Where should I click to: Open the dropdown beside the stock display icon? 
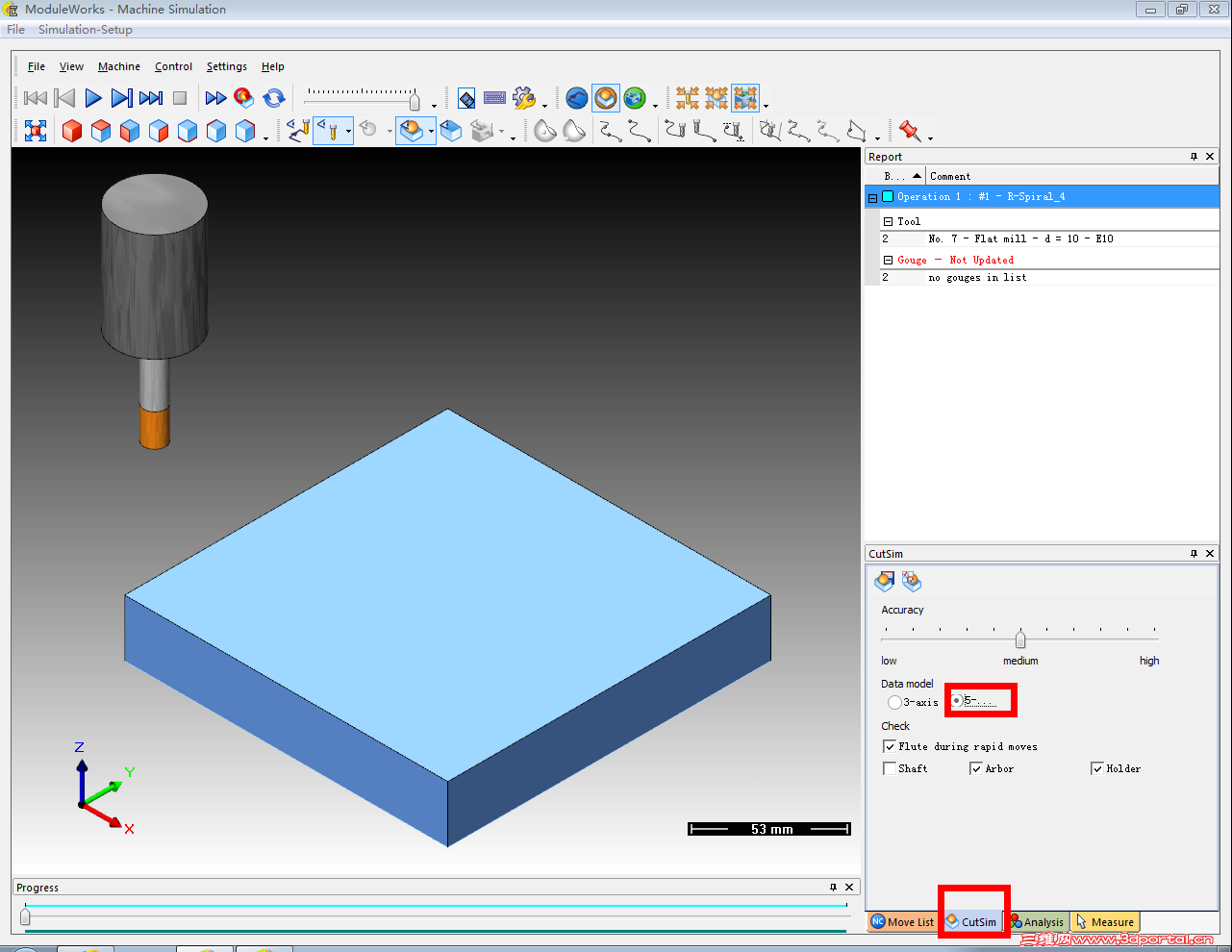pos(431,132)
